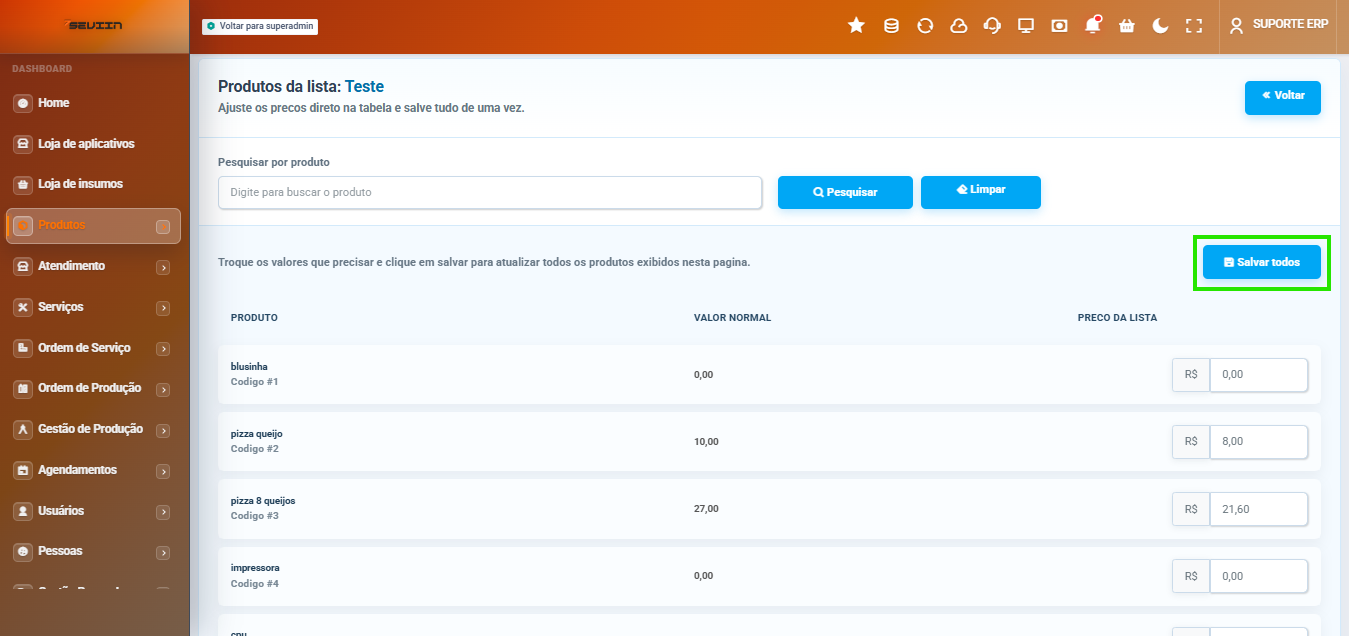The width and height of the screenshot is (1349, 636).
Task: Click the pizza queijo list price field
Action: pos(1259,442)
